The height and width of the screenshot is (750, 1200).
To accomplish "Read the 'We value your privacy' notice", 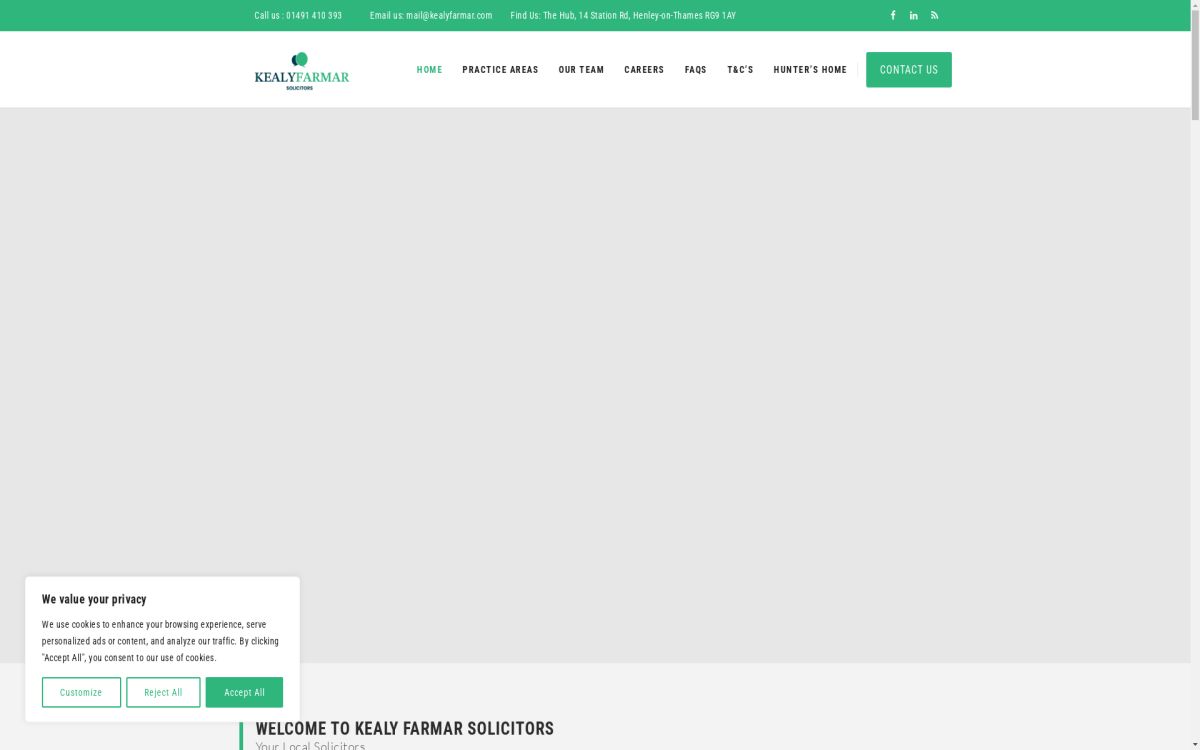I will pyautogui.click(x=94, y=599).
